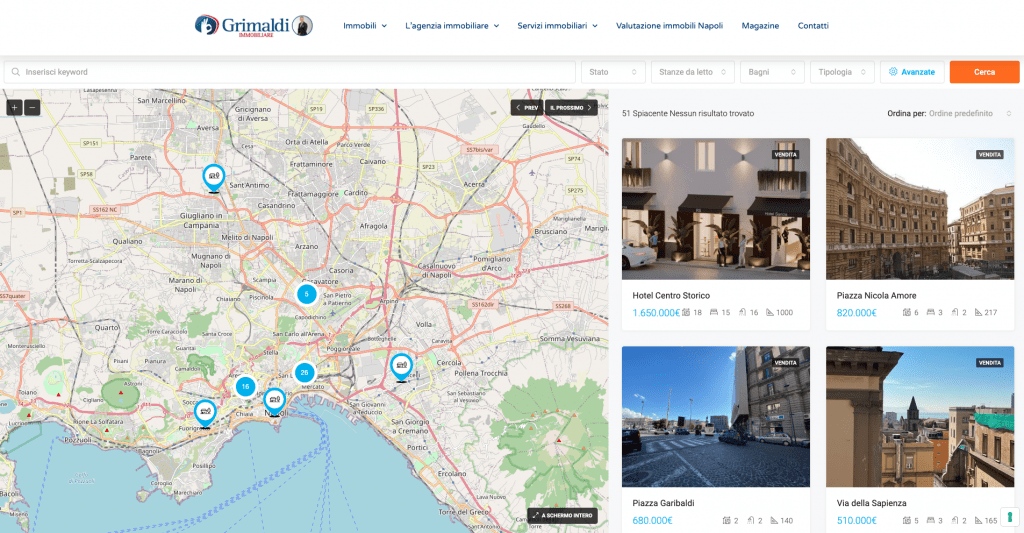Open the Contatti page

(x=813, y=25)
